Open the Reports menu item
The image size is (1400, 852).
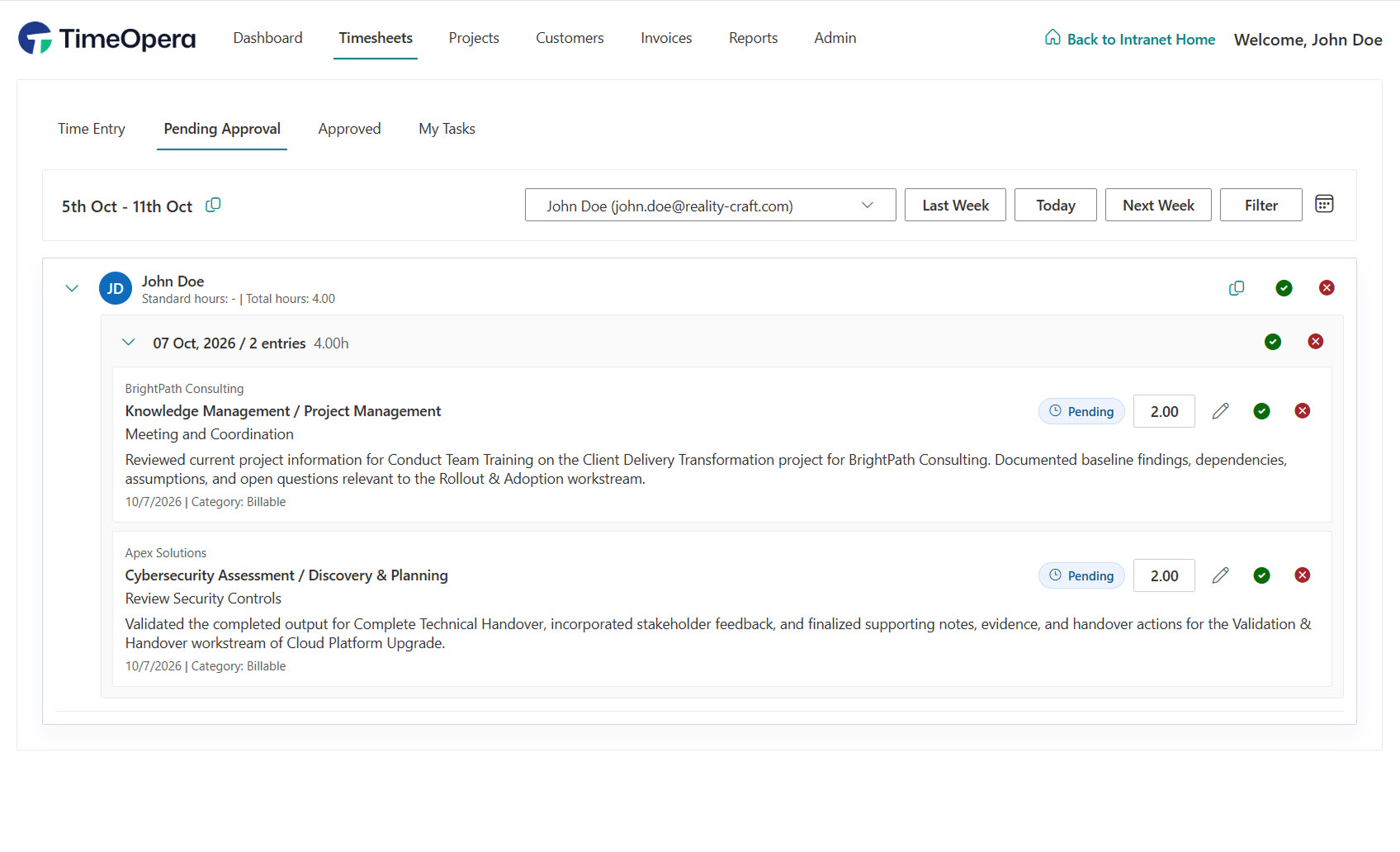pos(753,38)
